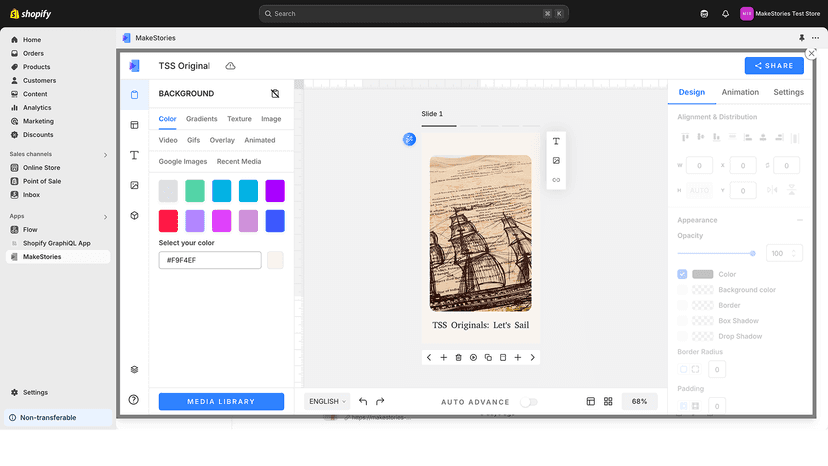Image resolution: width=828 pixels, height=466 pixels.
Task: Open the Layers stack icon in sidebar
Action: pyautogui.click(x=134, y=369)
